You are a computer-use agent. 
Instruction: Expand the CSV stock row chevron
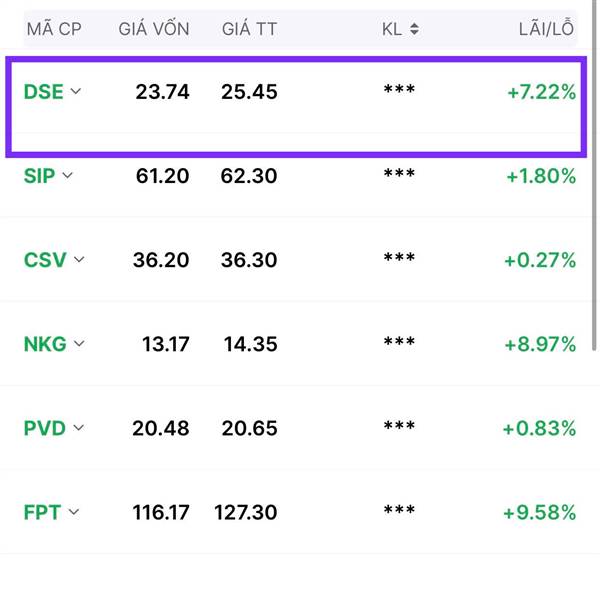pos(79,259)
